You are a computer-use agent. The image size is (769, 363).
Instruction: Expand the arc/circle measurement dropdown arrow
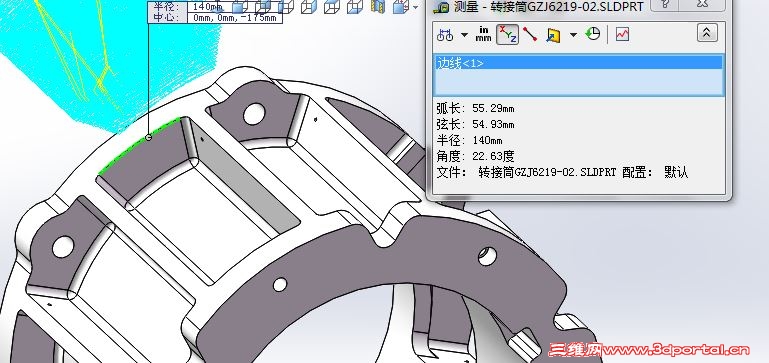pos(464,35)
